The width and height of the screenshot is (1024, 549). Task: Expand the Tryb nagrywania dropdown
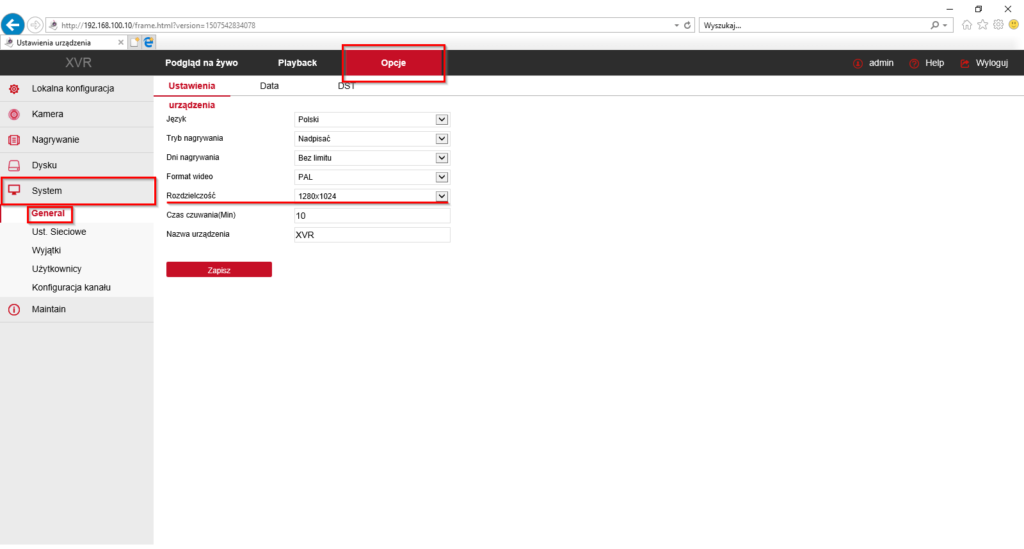click(x=442, y=139)
